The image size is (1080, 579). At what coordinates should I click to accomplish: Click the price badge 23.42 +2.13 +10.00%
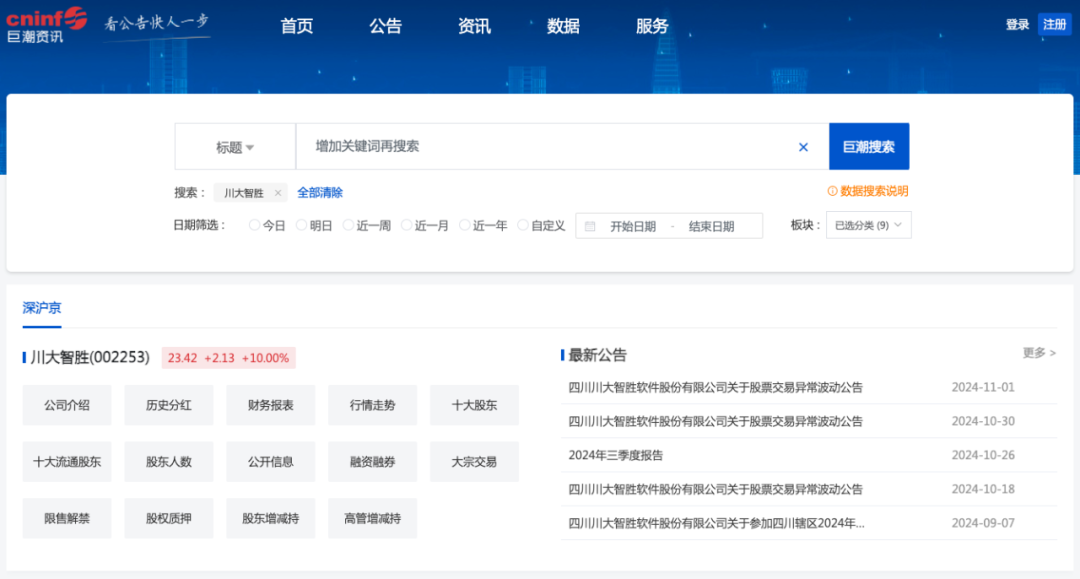(229, 358)
